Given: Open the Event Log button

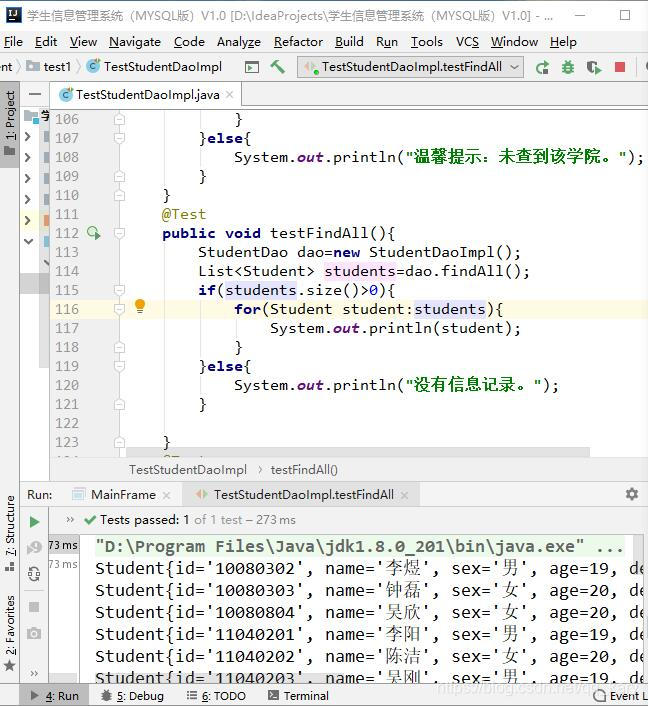Looking at the screenshot, I should coord(620,696).
